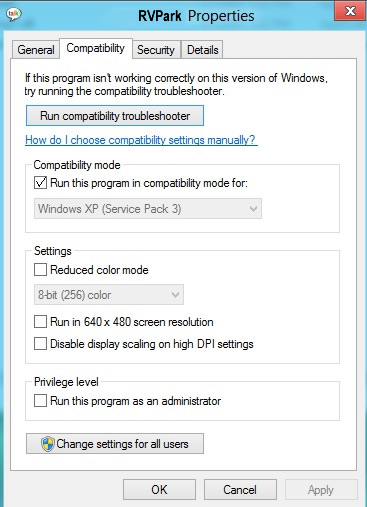This screenshot has height=507, width=367.
Task: Open the Security tab
Action: point(156,50)
